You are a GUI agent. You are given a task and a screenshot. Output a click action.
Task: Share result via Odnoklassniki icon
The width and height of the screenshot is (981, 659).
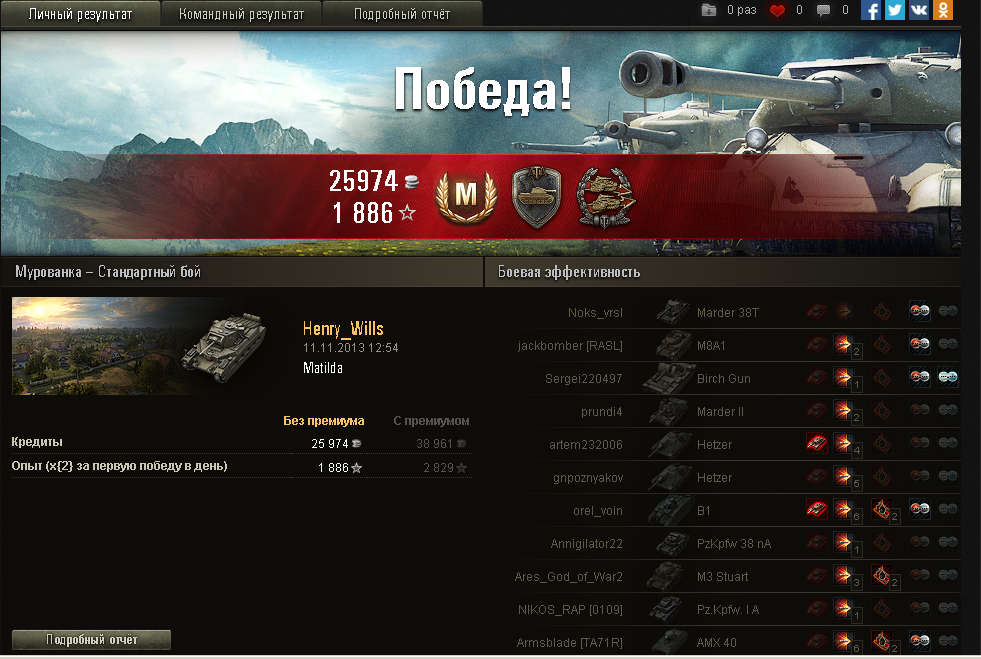click(x=943, y=10)
